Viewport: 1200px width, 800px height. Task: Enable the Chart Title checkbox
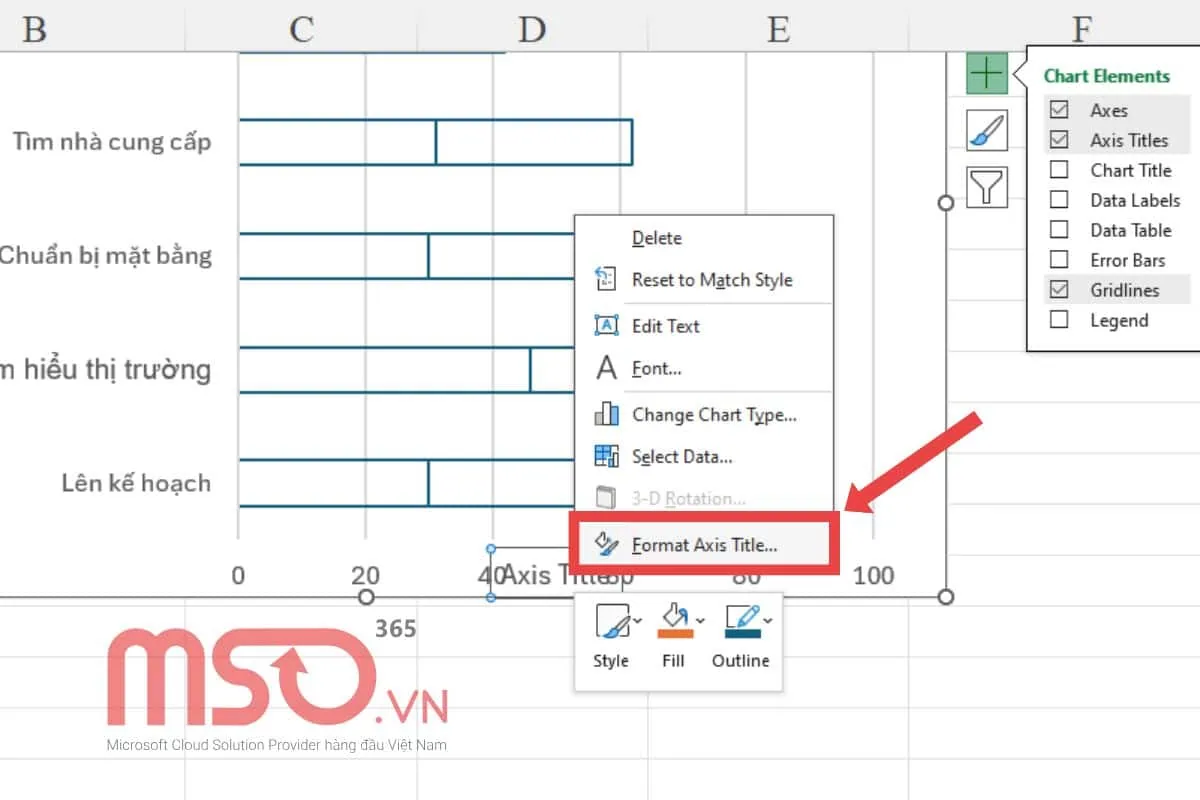click(x=1058, y=170)
